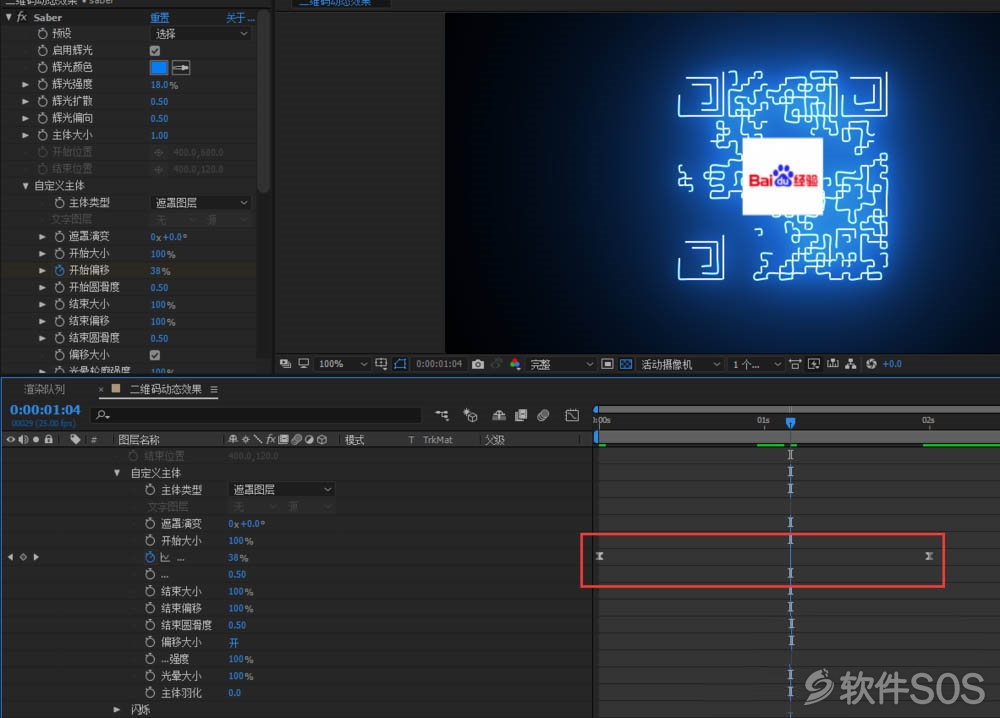The width and height of the screenshot is (1000, 718).
Task: Close the 二维码动态效果 timeline tab
Action: click(x=101, y=389)
